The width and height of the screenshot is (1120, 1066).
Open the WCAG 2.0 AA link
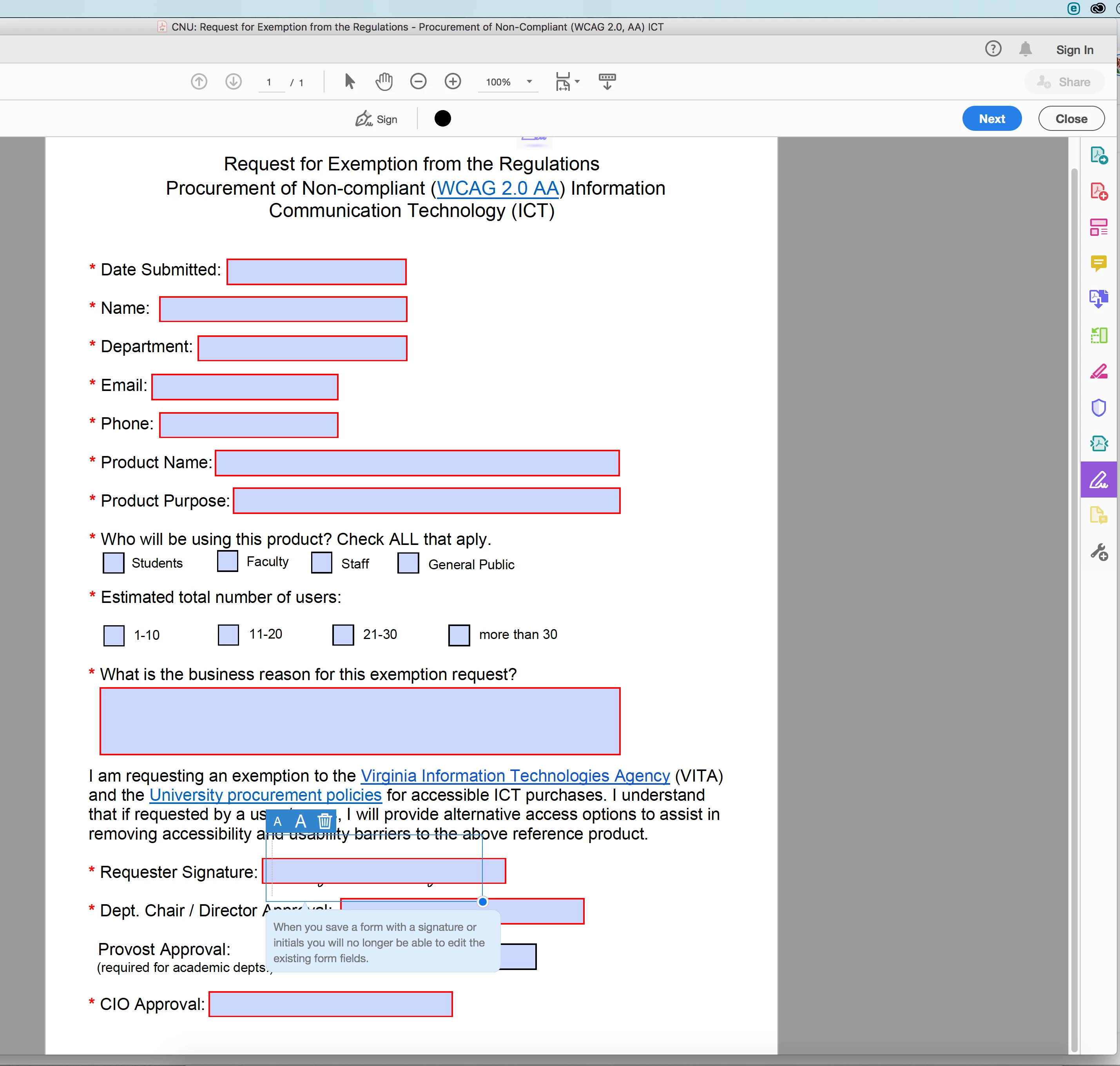tap(497, 188)
